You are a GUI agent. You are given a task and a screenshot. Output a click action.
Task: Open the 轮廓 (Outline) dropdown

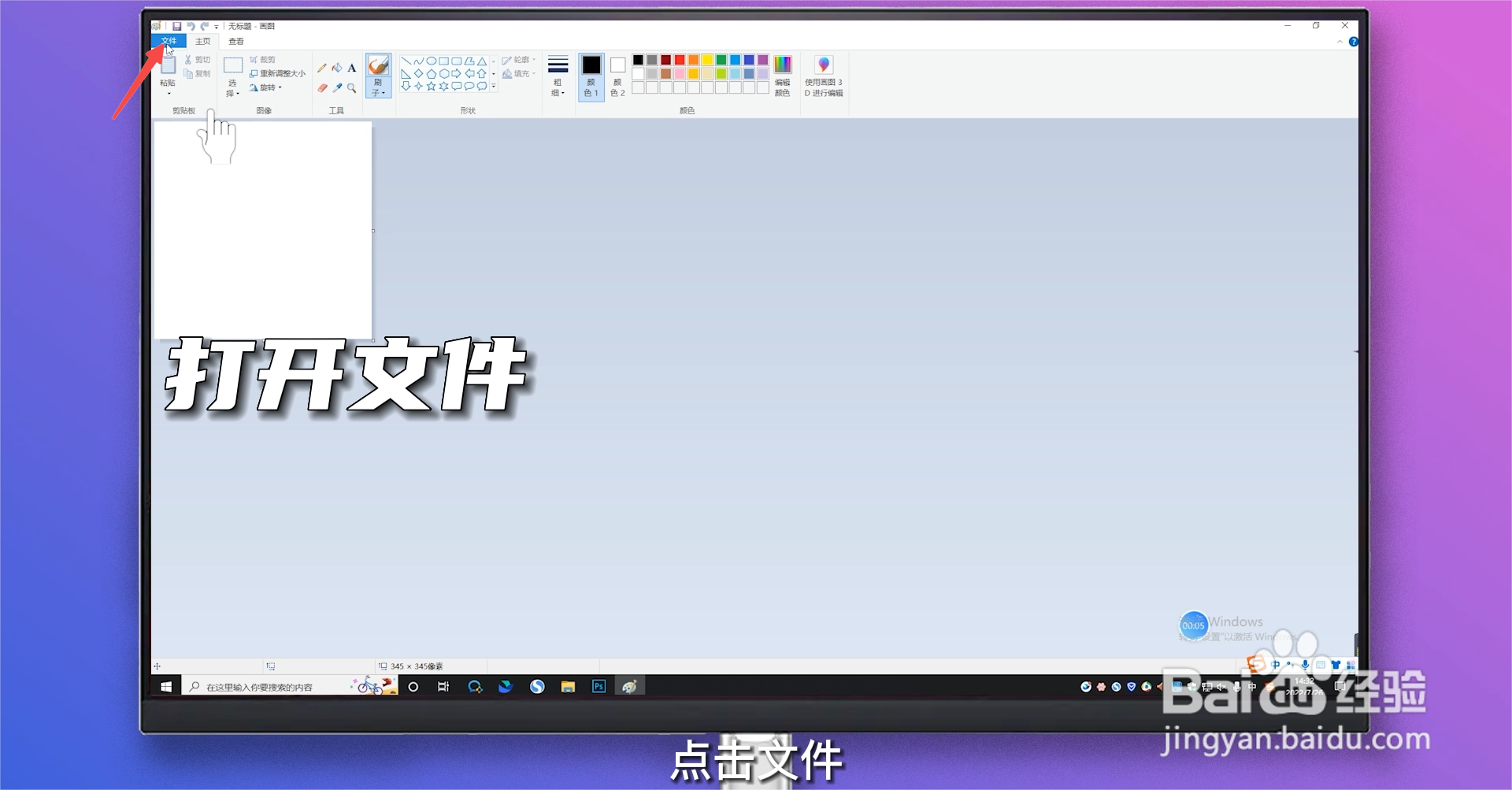[519, 60]
